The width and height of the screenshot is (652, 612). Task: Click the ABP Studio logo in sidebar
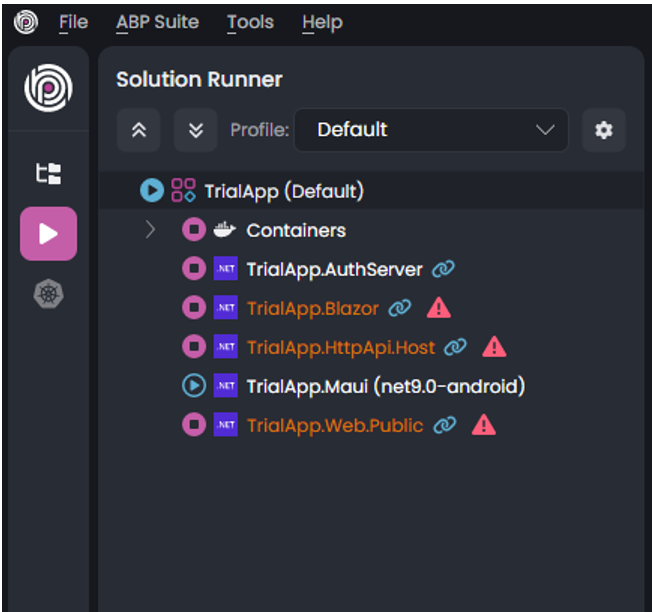coord(48,89)
